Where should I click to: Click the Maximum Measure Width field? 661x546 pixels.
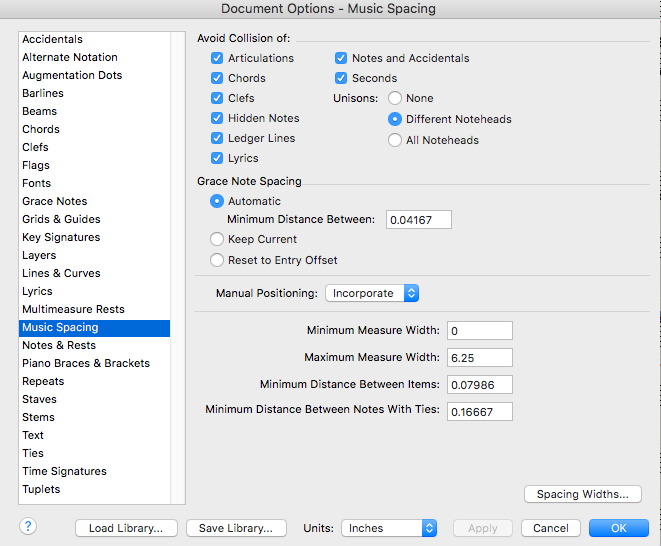[x=478, y=357]
